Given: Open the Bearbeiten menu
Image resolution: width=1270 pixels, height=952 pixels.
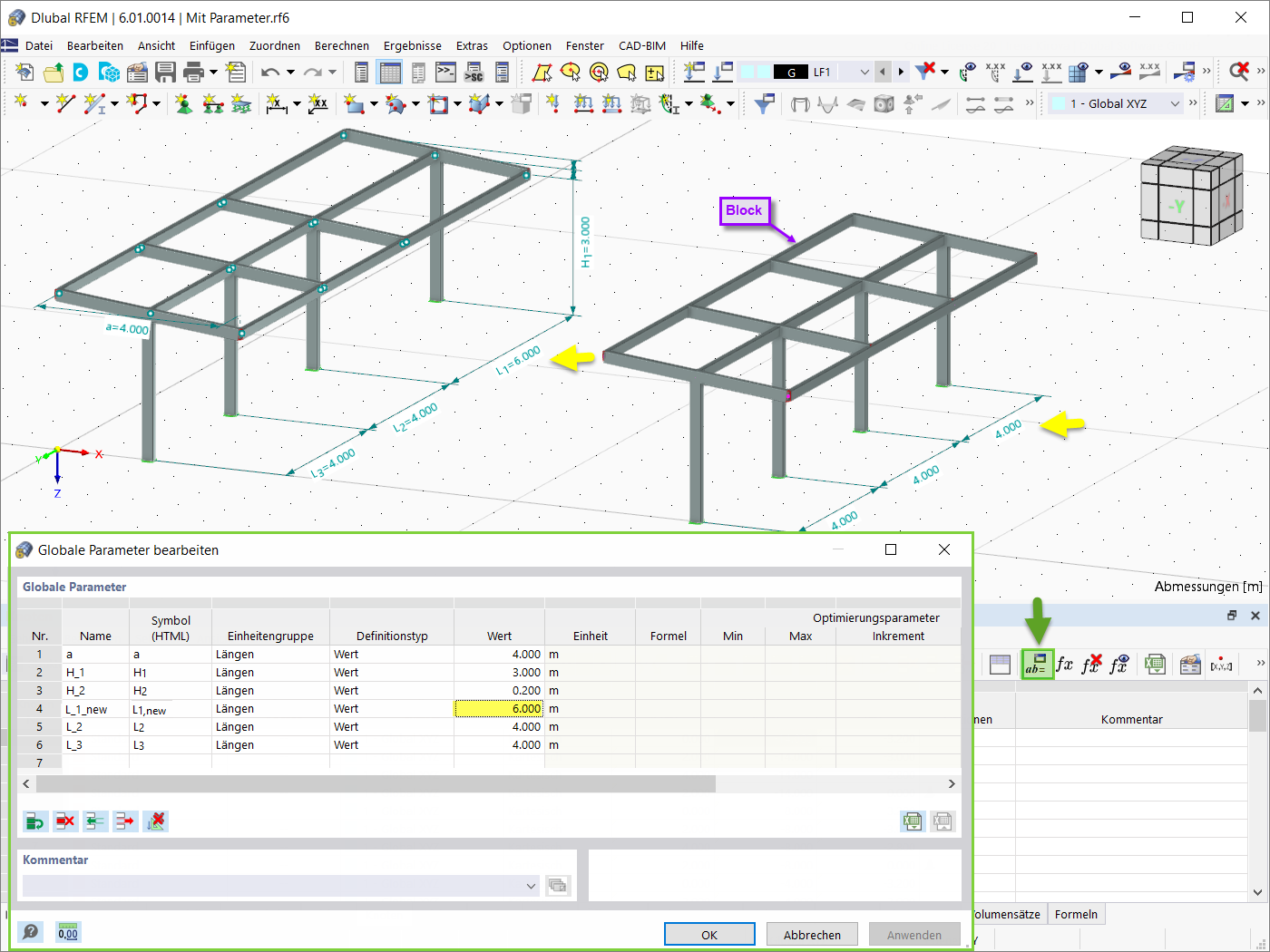Looking at the screenshot, I should [95, 45].
